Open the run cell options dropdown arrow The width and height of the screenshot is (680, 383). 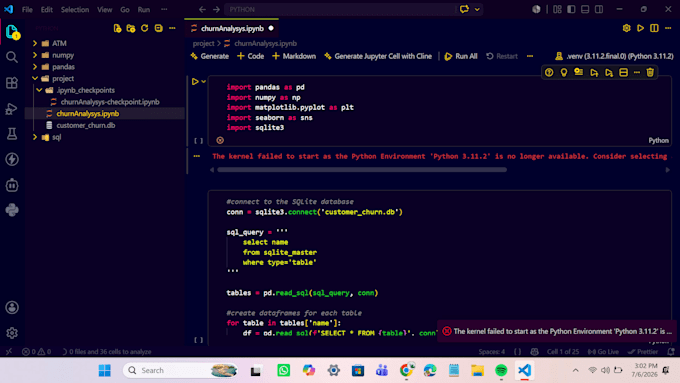[203, 82]
